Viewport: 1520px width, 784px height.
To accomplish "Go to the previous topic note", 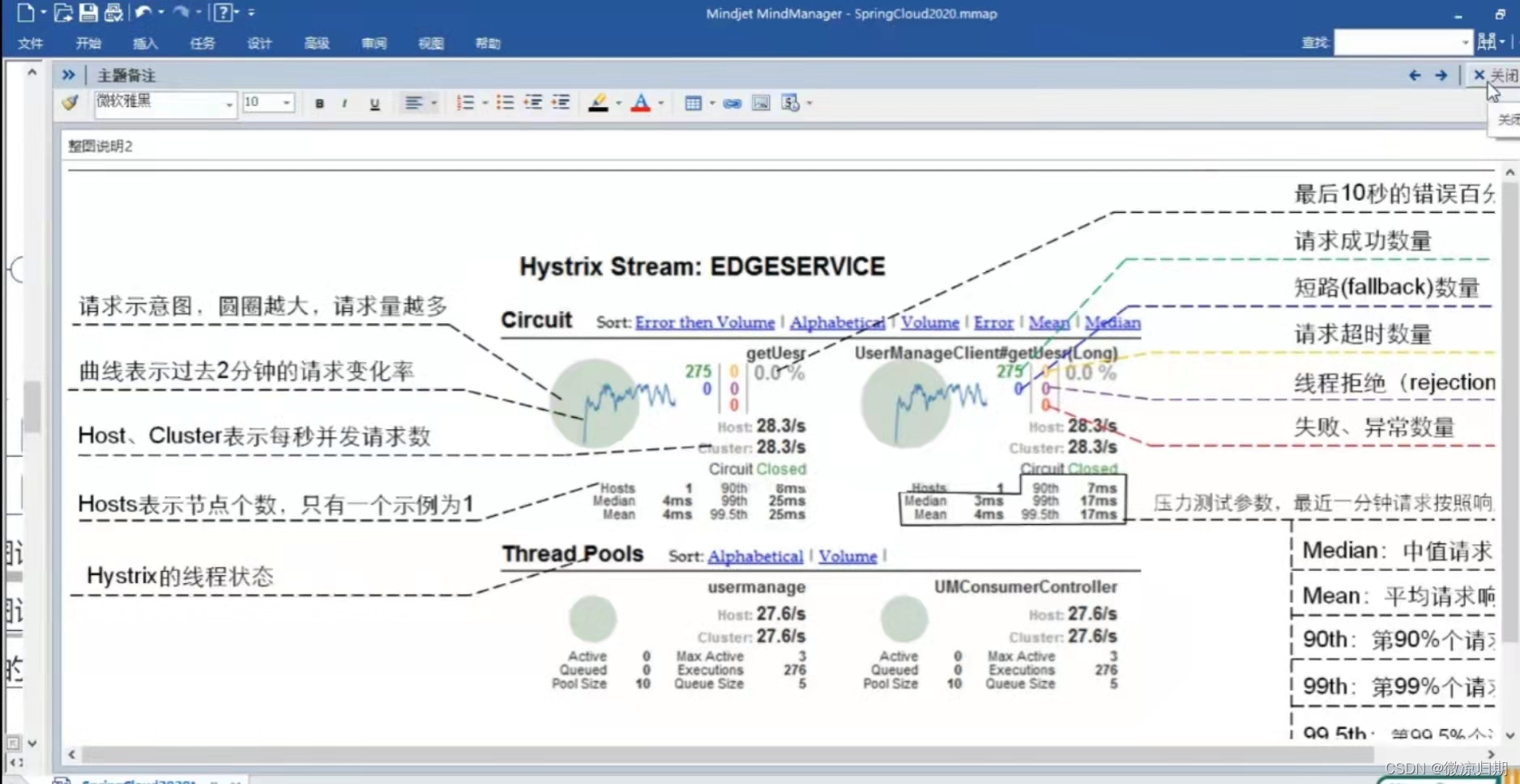I will click(x=1415, y=75).
